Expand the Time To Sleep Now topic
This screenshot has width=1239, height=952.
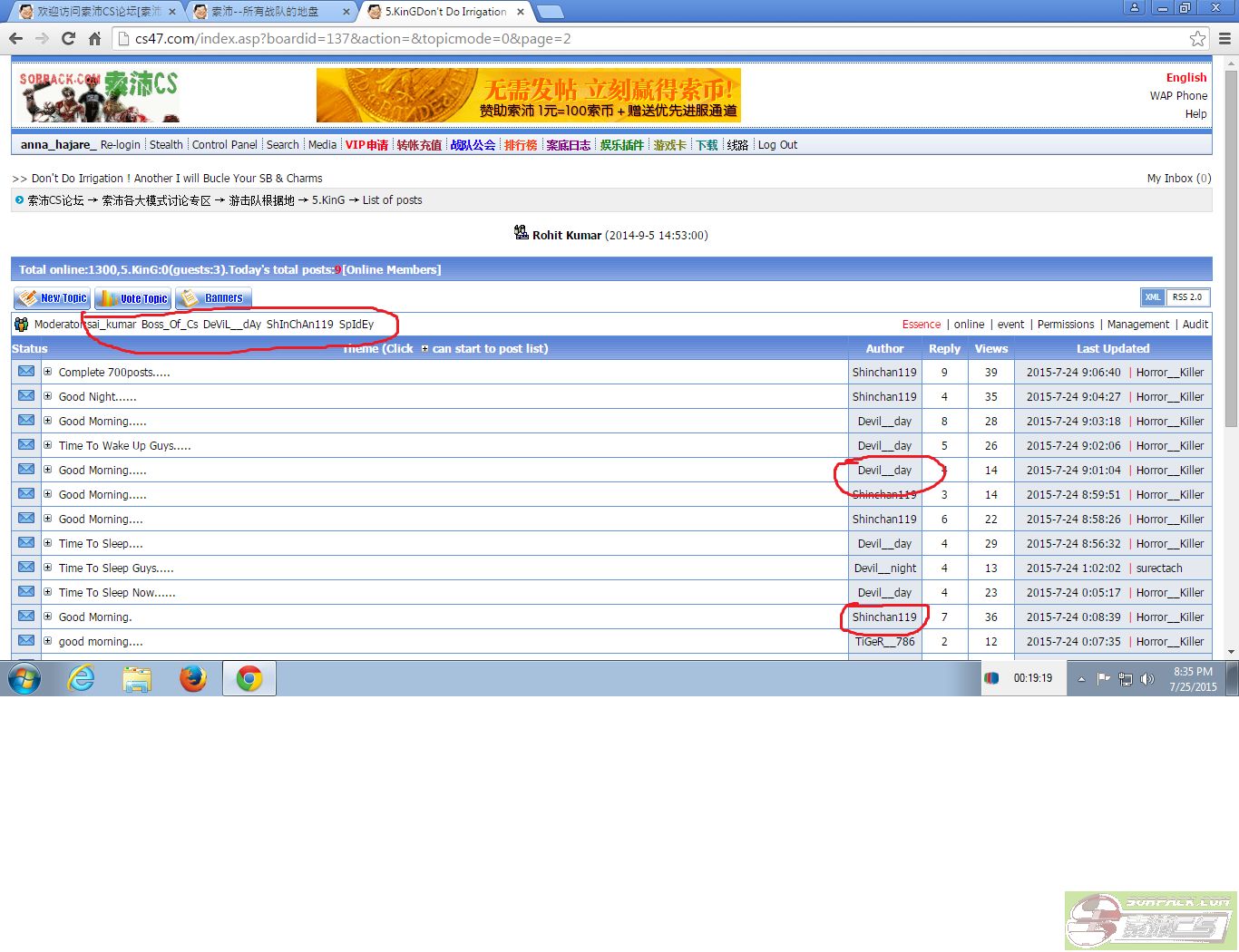[x=48, y=592]
